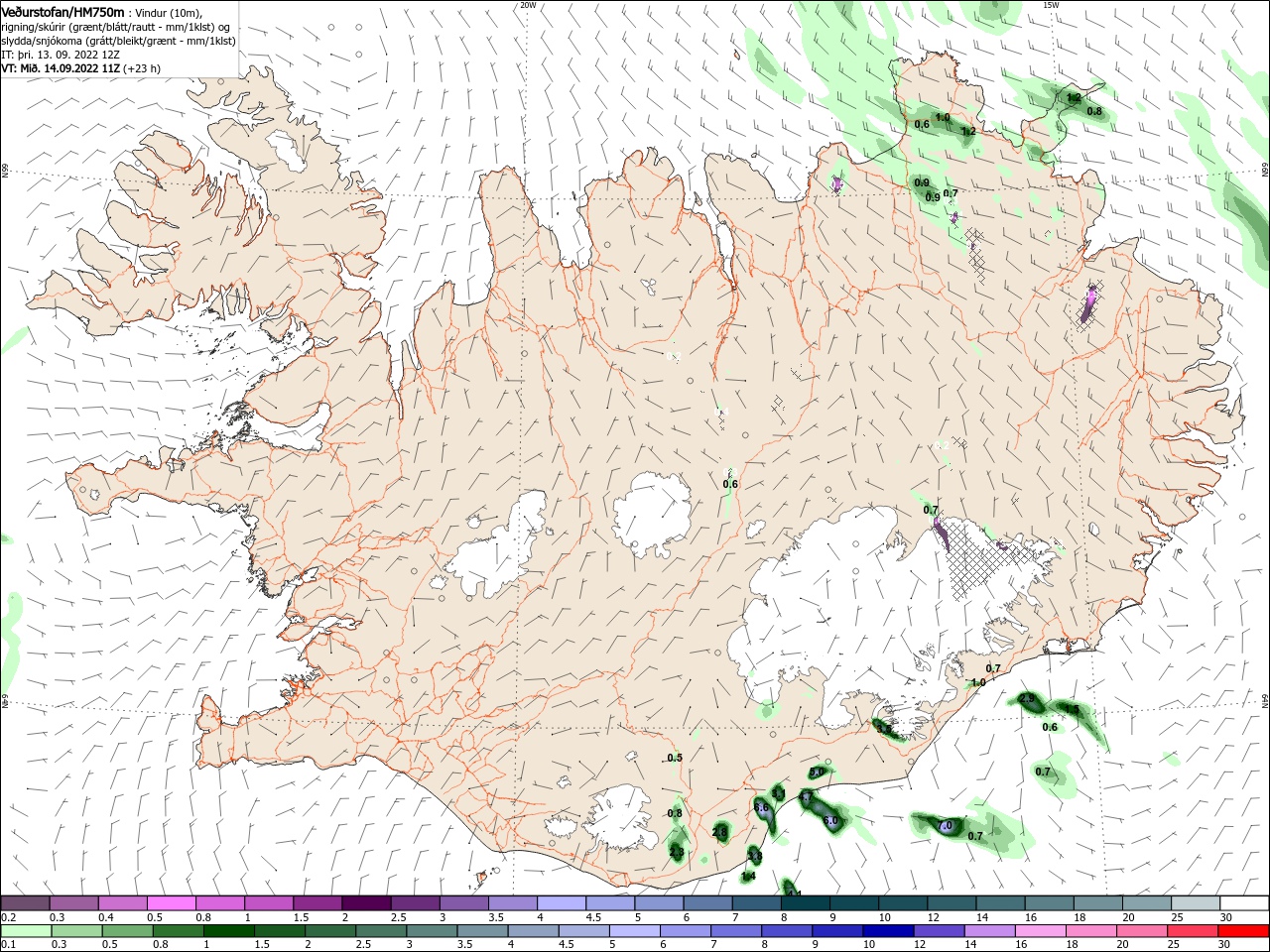Click the white swatch after 30 in top legend row

(x=1245, y=903)
